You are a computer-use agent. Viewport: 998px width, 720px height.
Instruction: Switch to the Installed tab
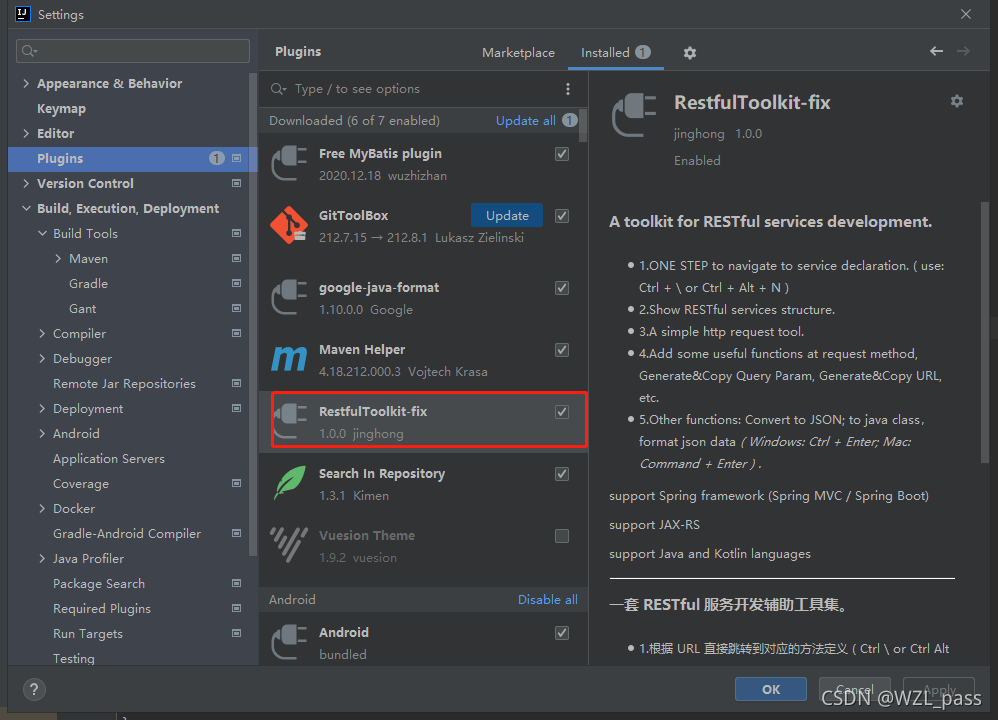615,53
